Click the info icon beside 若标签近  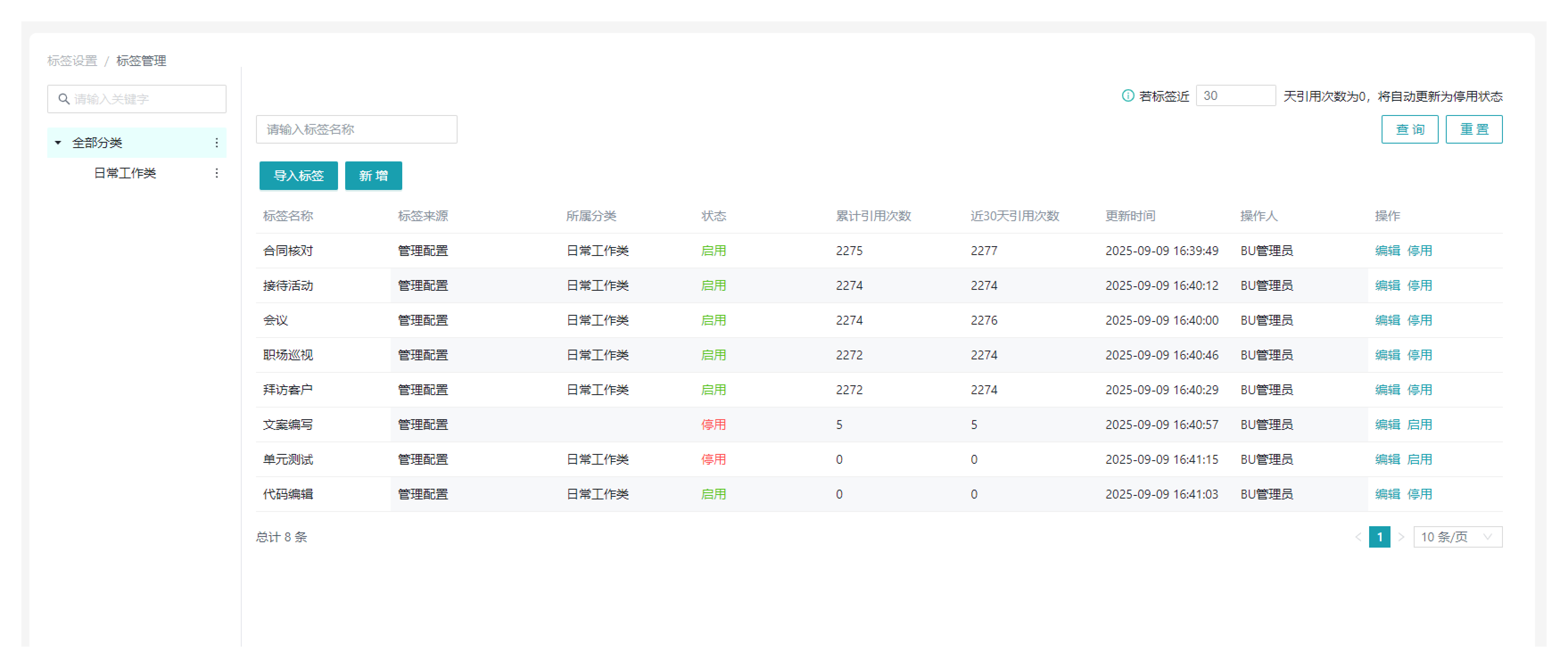tap(1127, 95)
